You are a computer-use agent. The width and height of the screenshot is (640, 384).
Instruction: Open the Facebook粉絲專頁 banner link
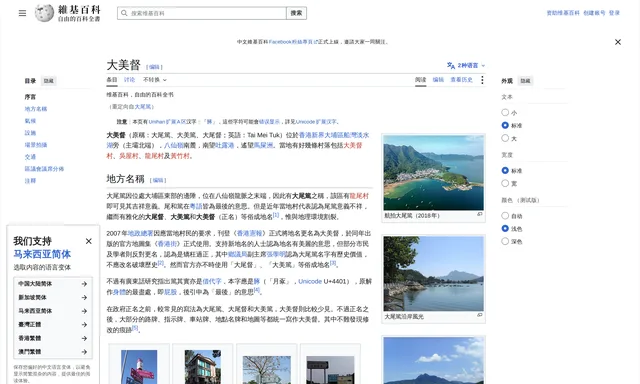[293, 42]
